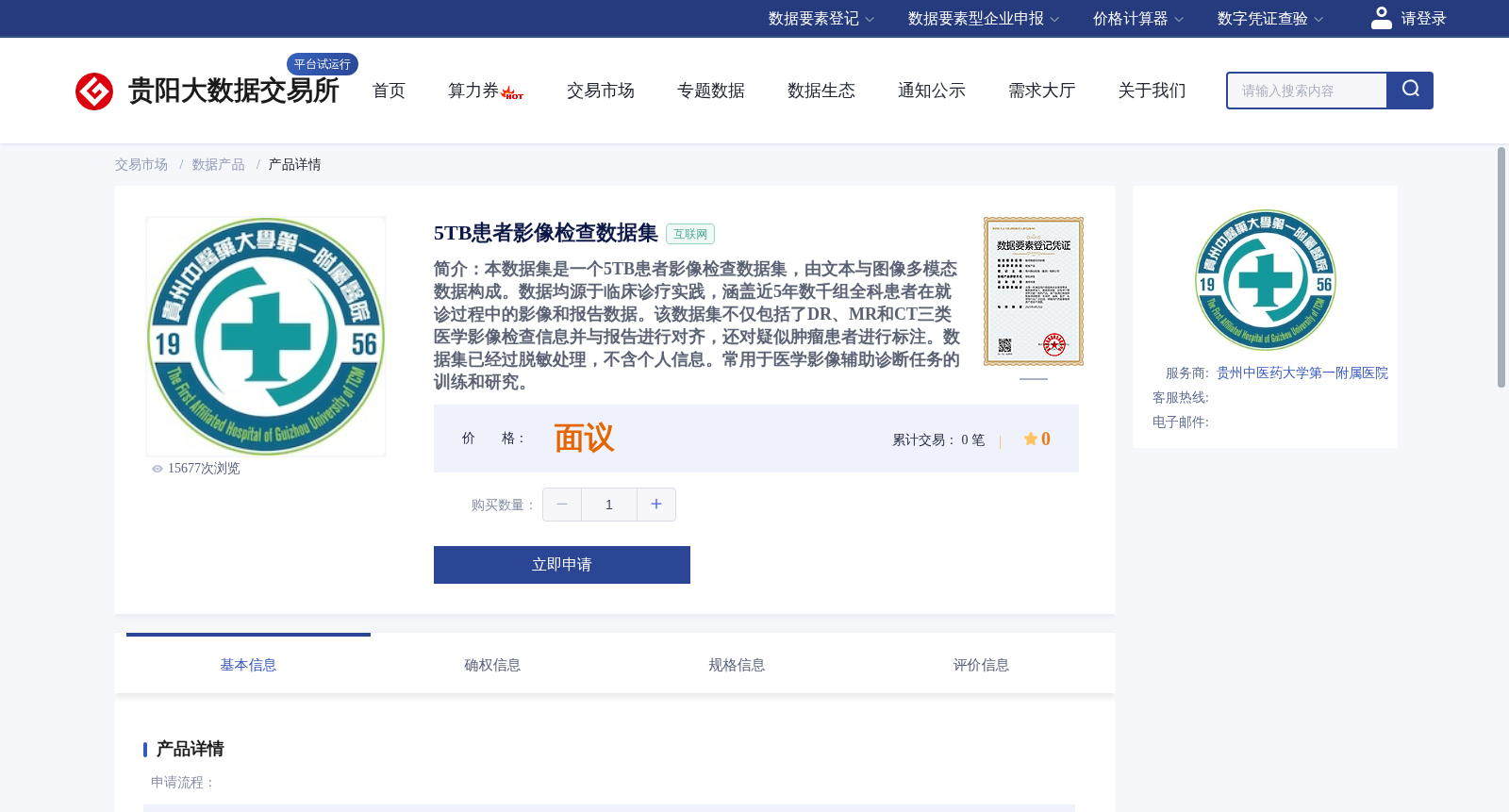Click the 产品详情 section heading
Image resolution: width=1509 pixels, height=812 pixels.
click(x=190, y=749)
